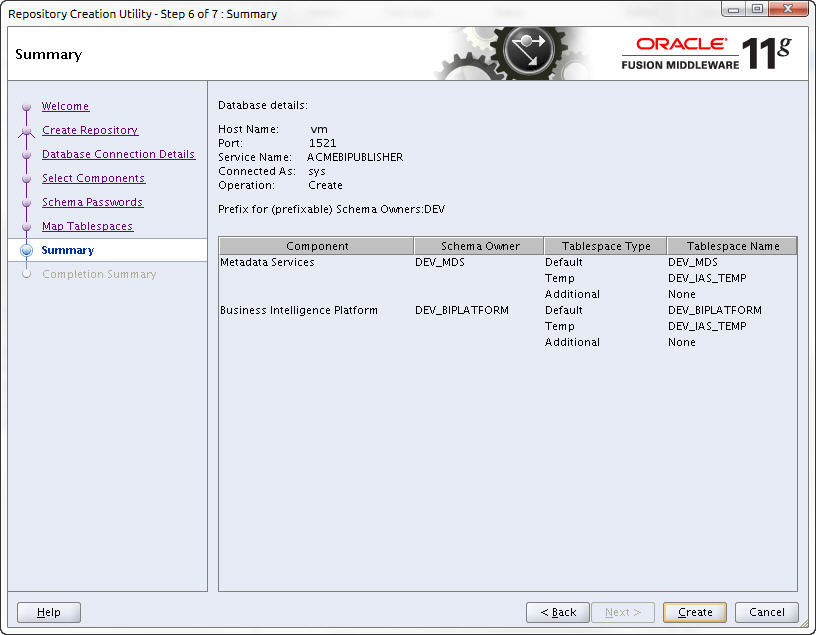Open the Schema Passwords step
This screenshot has height=635, width=816.
pos(93,202)
